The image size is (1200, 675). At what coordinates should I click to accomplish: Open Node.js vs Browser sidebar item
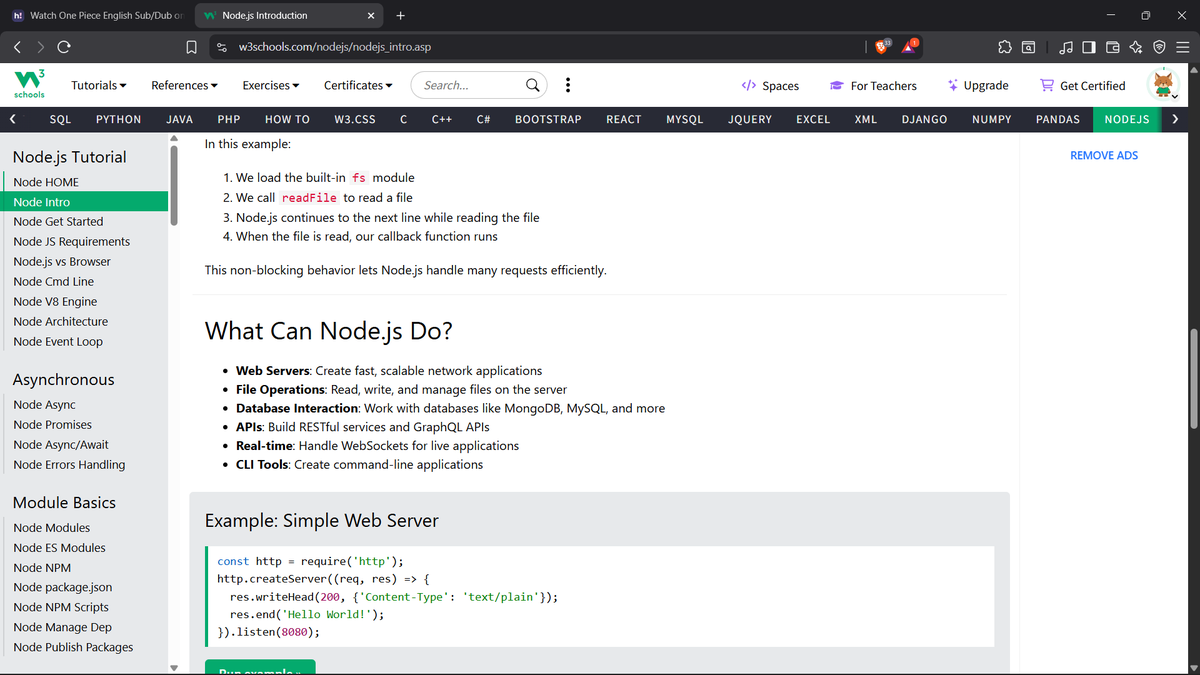tap(62, 262)
